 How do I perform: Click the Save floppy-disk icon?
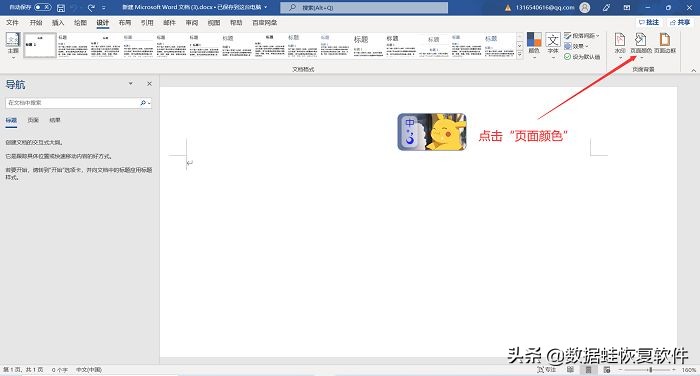pos(61,8)
